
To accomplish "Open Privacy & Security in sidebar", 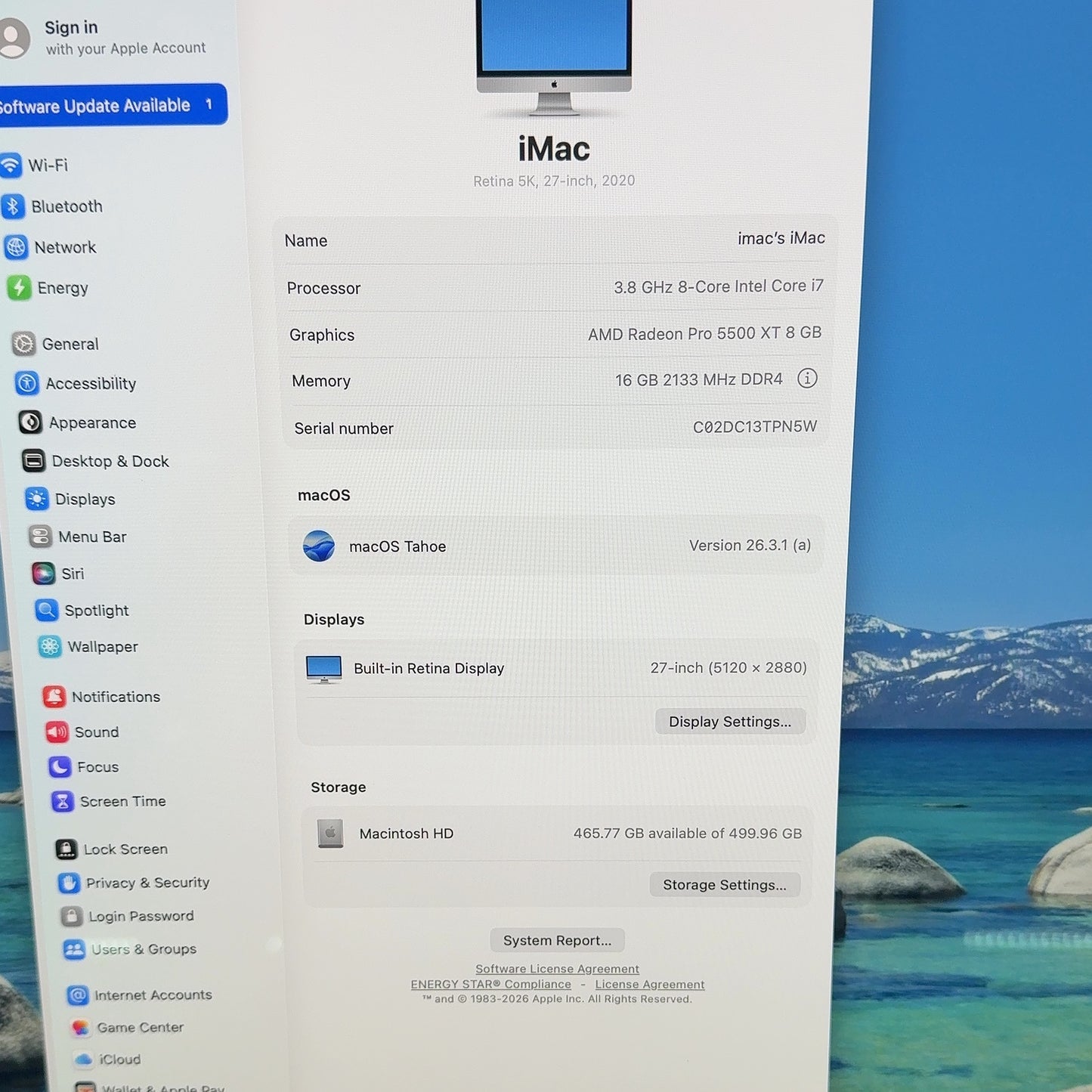I will pyautogui.click(x=147, y=883).
